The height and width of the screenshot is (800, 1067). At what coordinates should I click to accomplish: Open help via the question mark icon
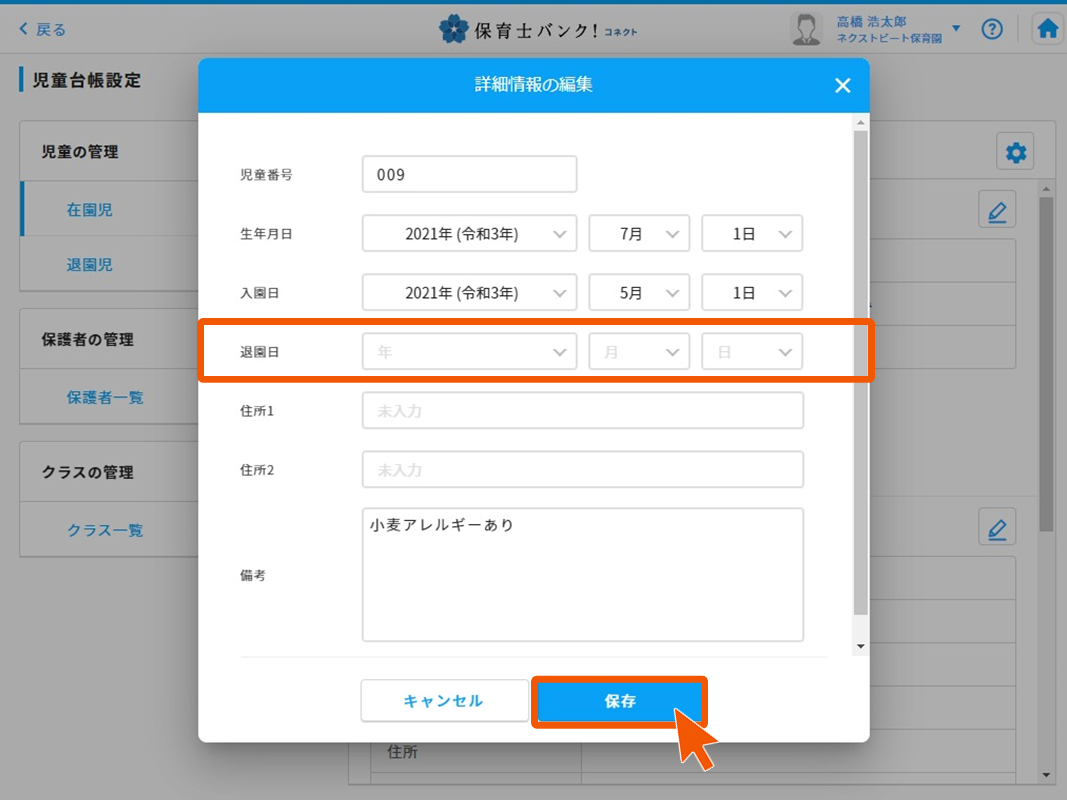tap(991, 29)
